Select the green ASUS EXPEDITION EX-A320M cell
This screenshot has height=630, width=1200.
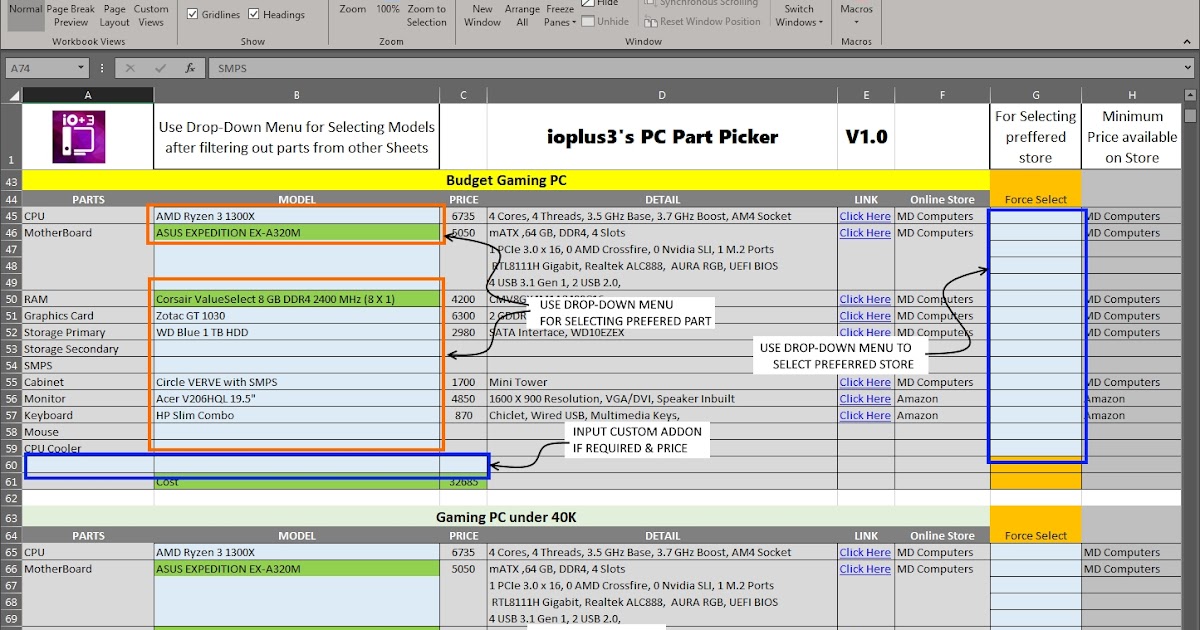[x=297, y=232]
